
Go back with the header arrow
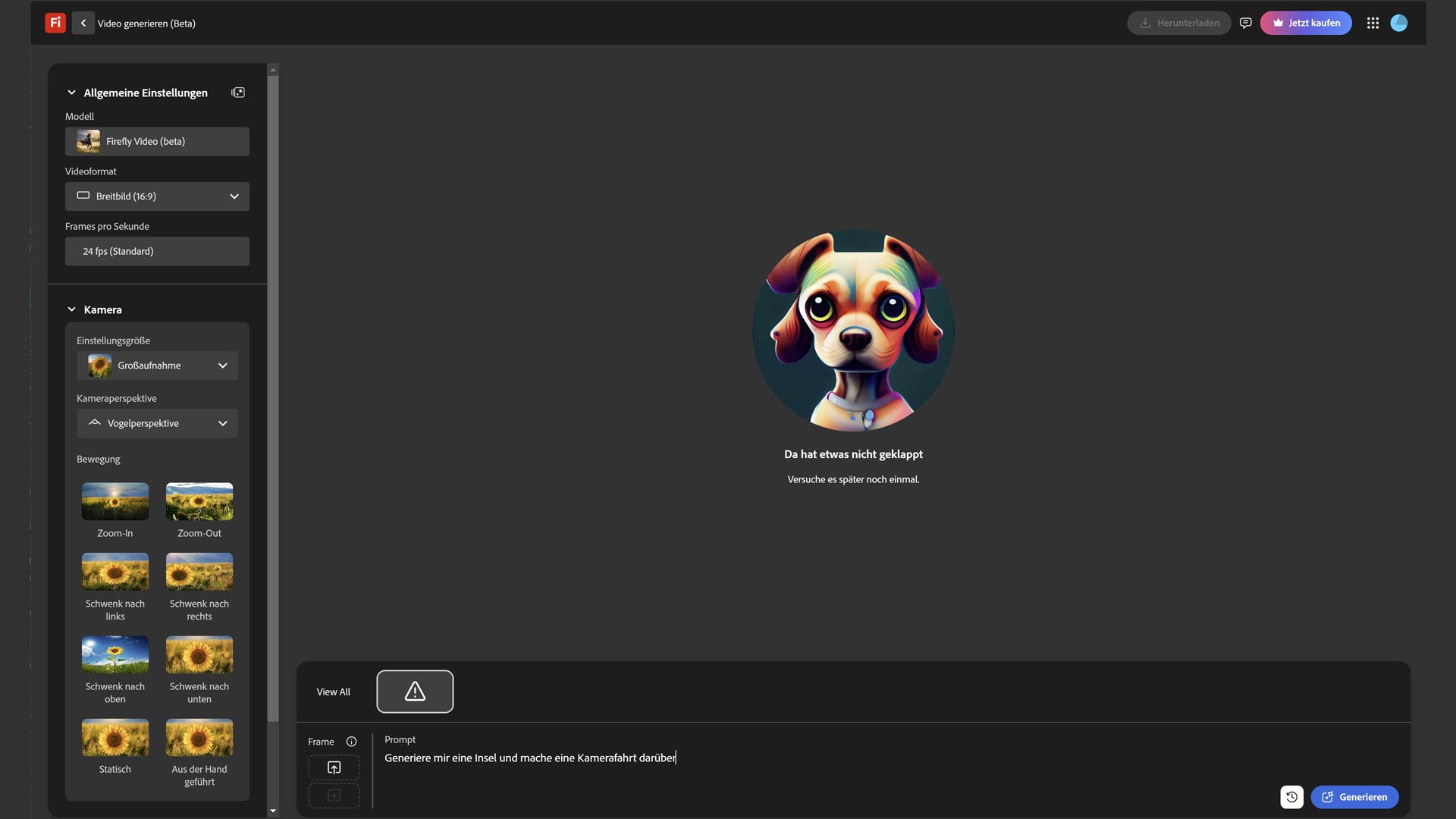point(83,23)
